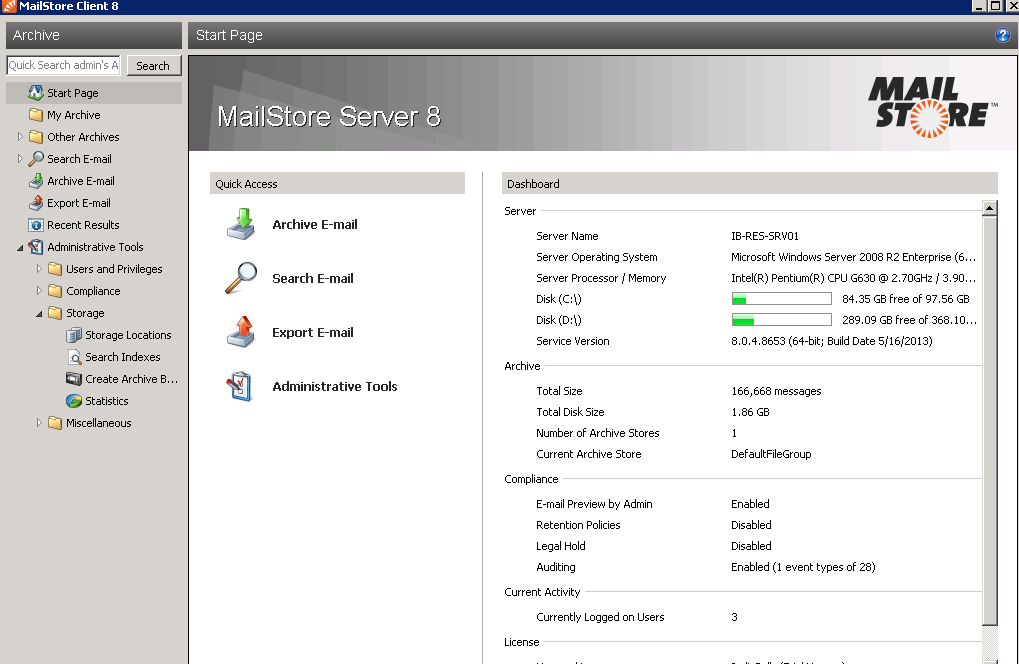Click the Storage folder icon

point(55,313)
